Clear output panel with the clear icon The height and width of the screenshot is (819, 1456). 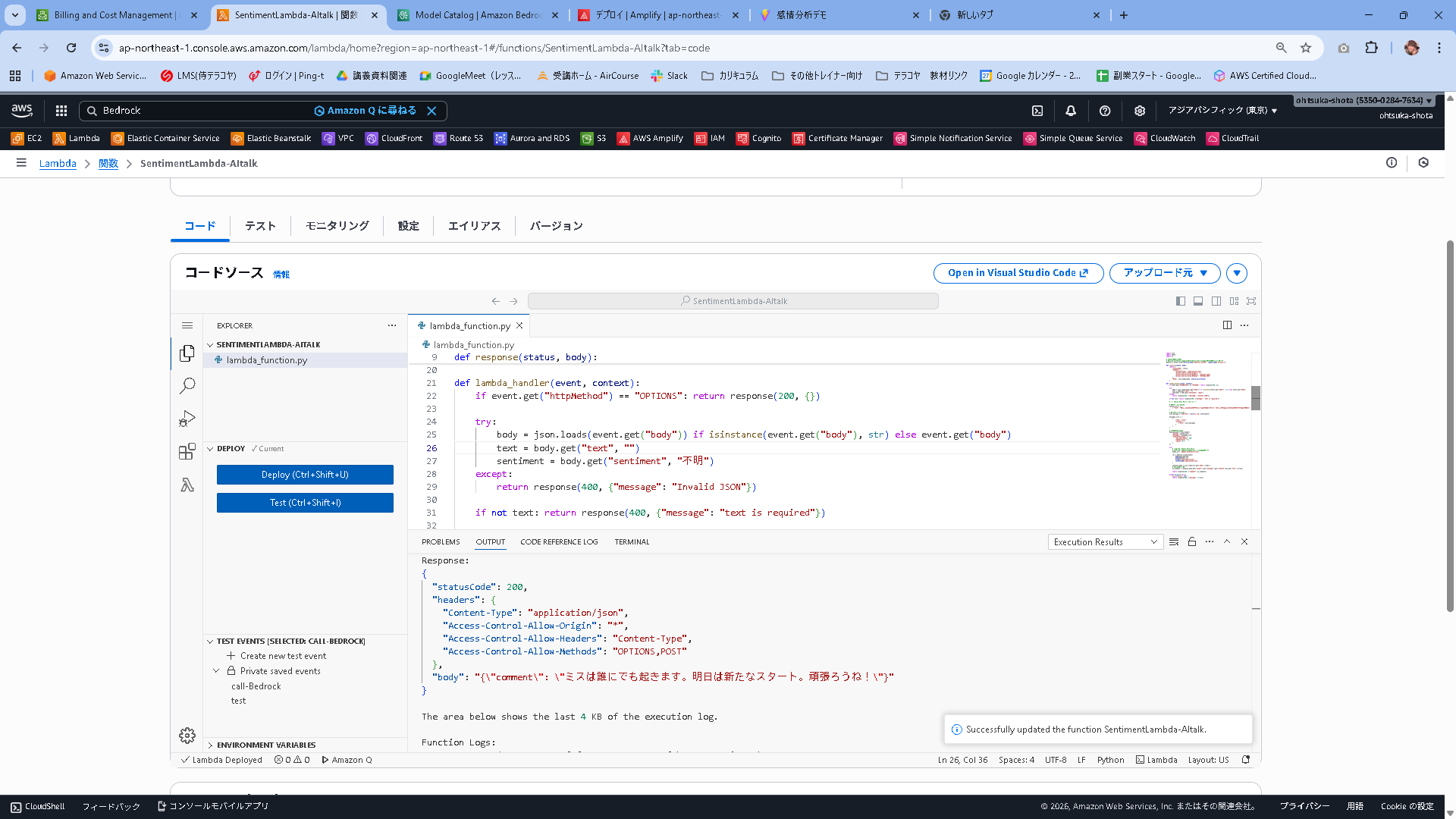1174,541
